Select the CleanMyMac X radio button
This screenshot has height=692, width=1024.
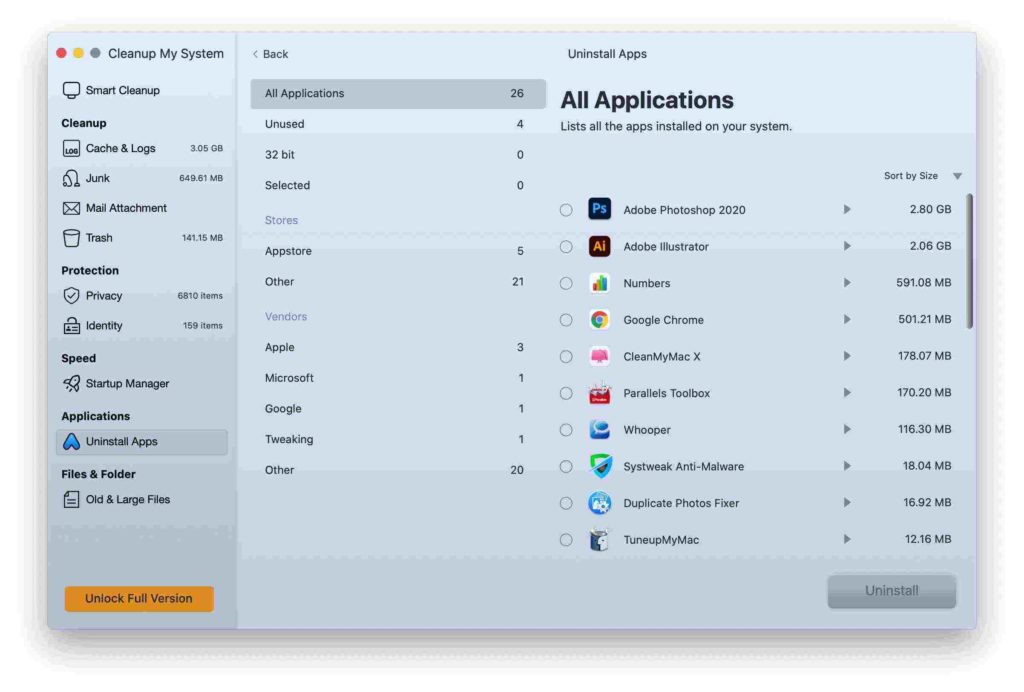pos(566,356)
